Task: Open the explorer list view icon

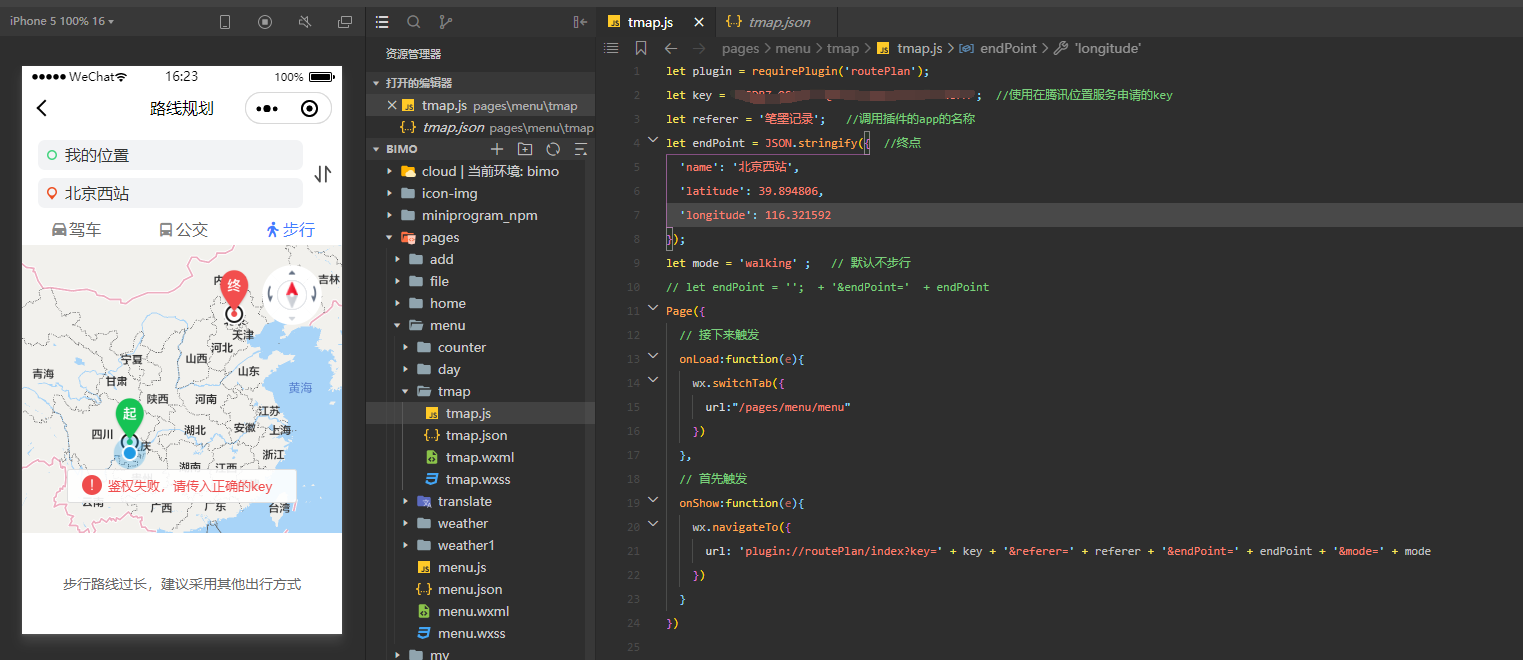Action: click(x=382, y=21)
